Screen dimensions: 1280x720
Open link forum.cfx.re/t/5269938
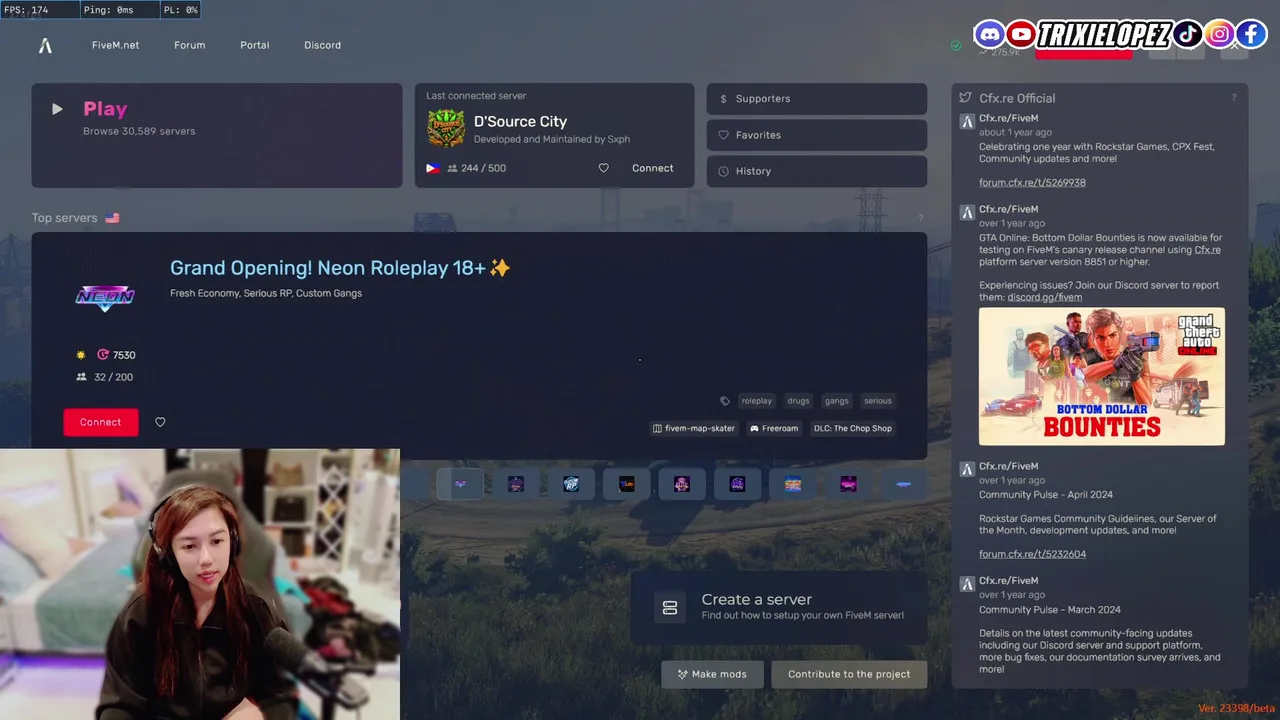click(1032, 183)
